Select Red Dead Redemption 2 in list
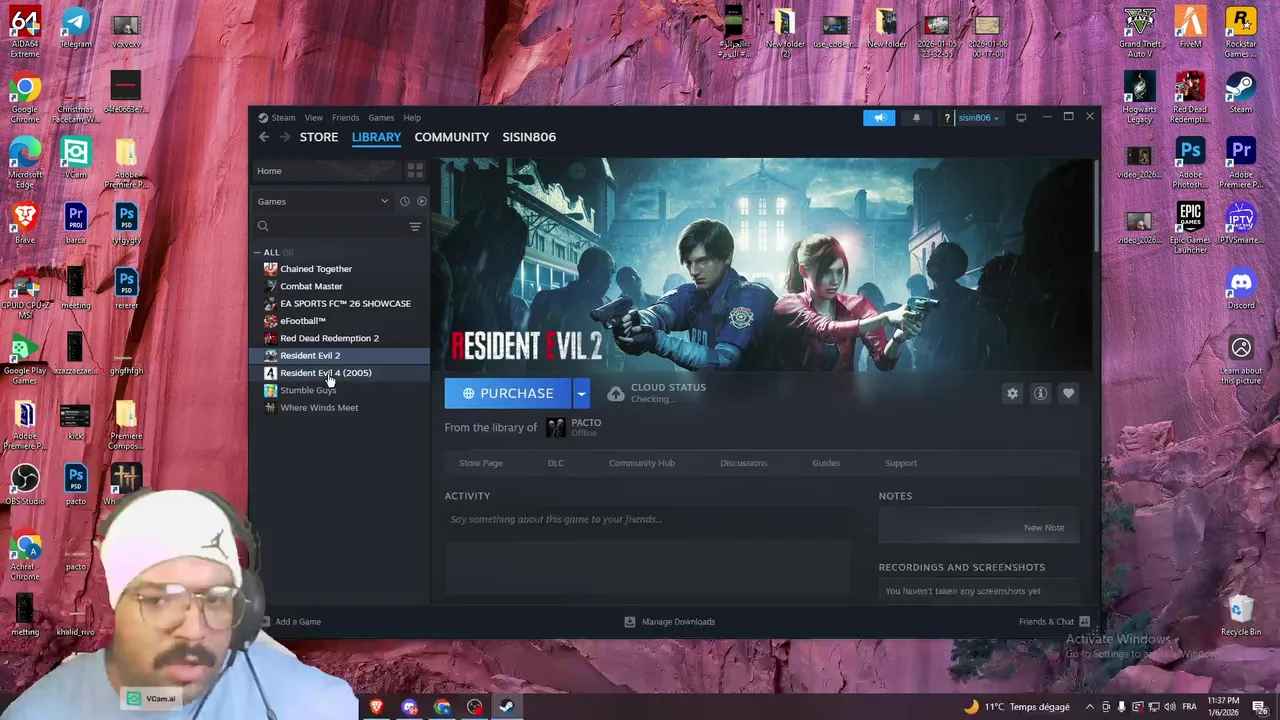1280x720 pixels. pos(340,338)
